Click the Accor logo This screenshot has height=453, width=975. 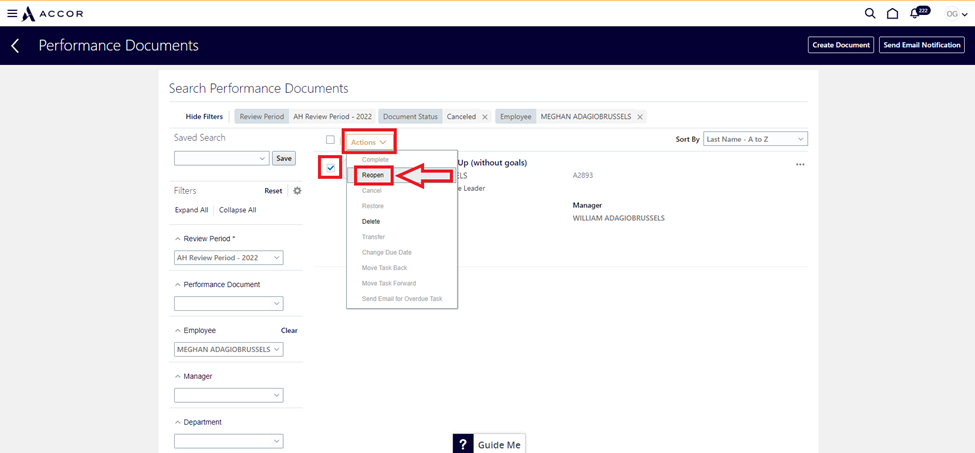[x=53, y=13]
